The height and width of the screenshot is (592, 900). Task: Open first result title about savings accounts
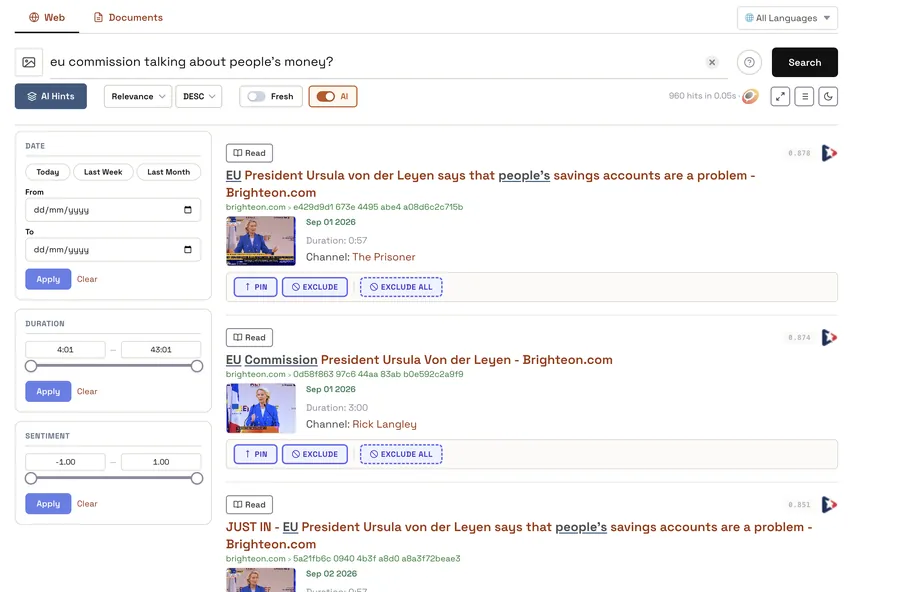point(490,184)
